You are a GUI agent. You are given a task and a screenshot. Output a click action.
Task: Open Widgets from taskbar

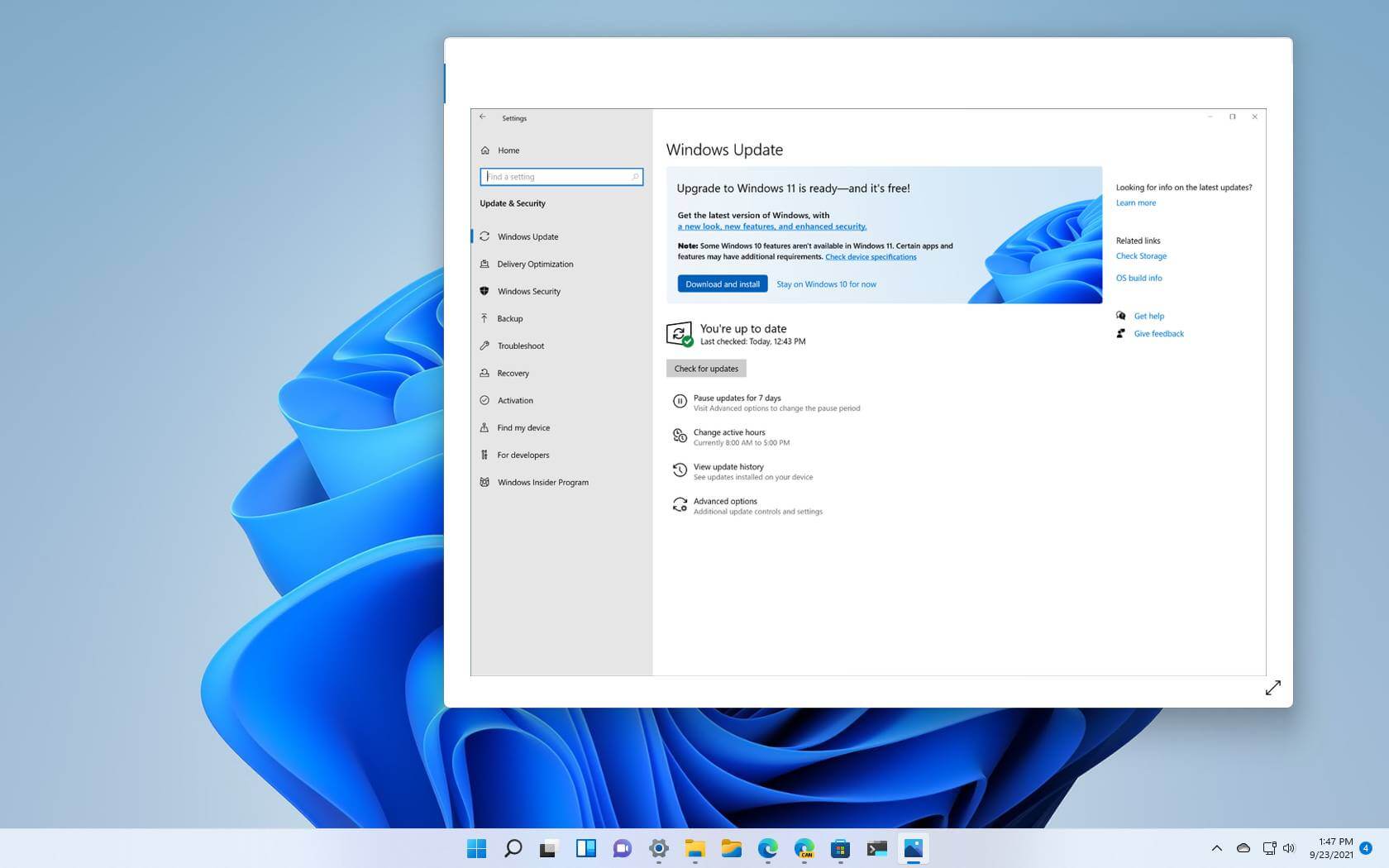coord(586,848)
